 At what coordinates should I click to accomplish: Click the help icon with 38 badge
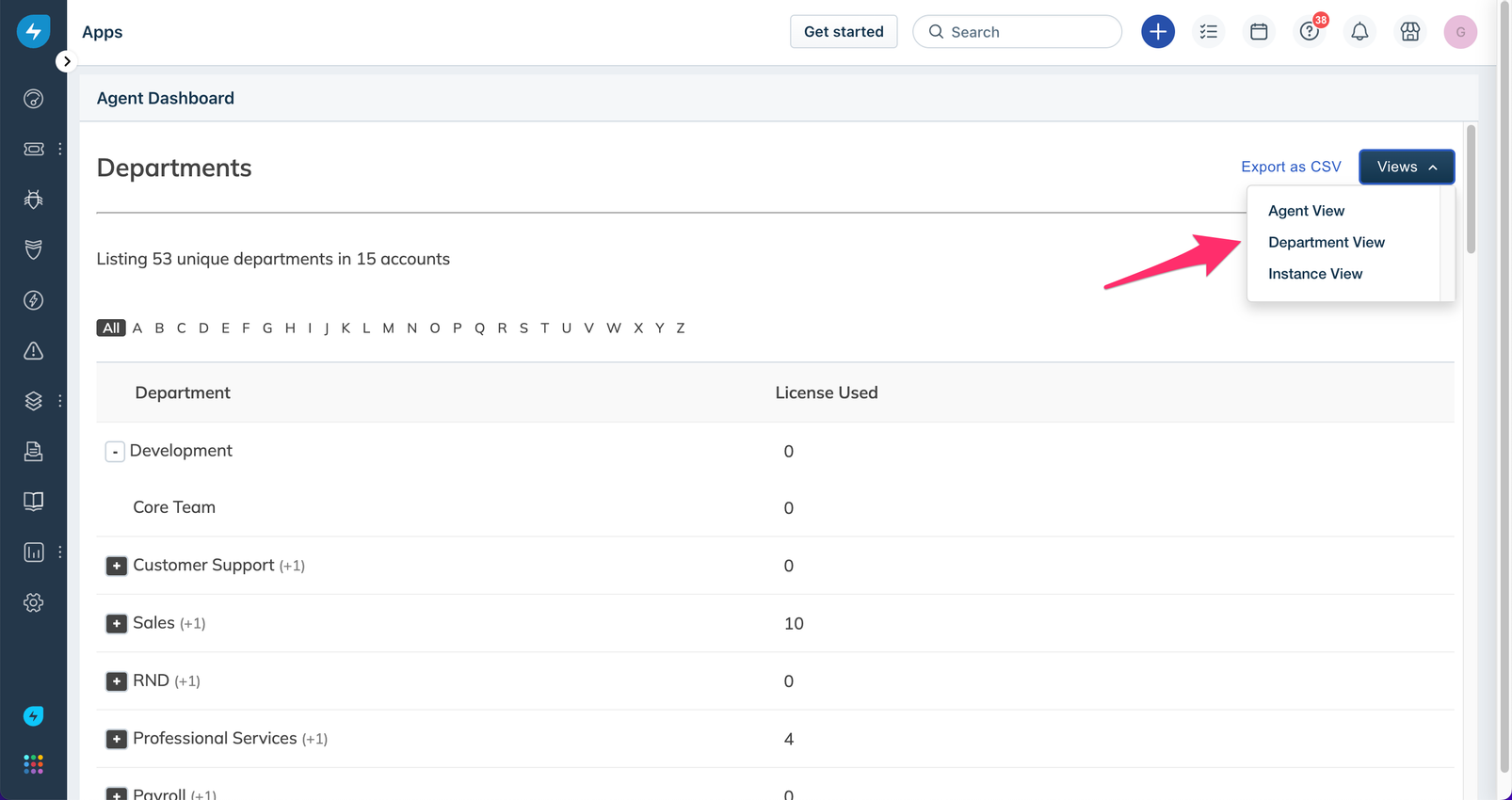coord(1309,32)
